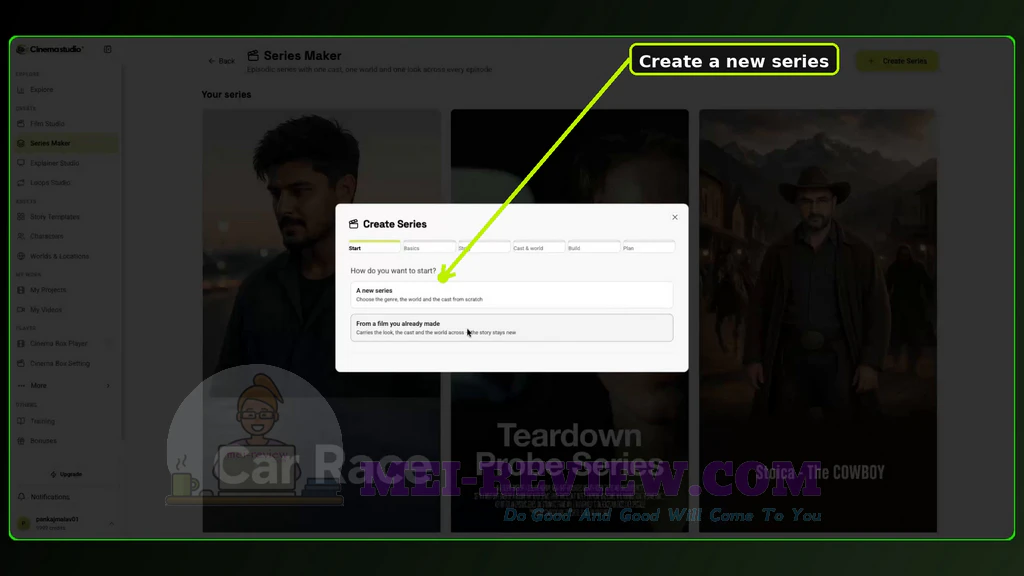Open the Story Templates icon

21,217
